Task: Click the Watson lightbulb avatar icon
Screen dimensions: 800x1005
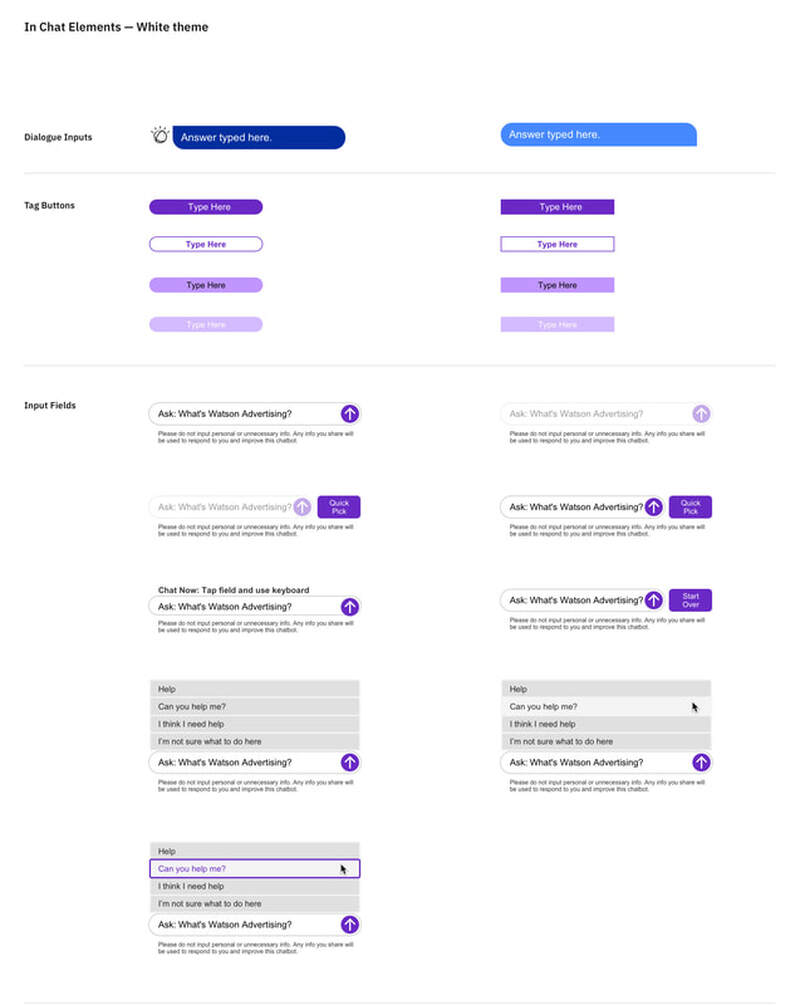Action: 160,135
